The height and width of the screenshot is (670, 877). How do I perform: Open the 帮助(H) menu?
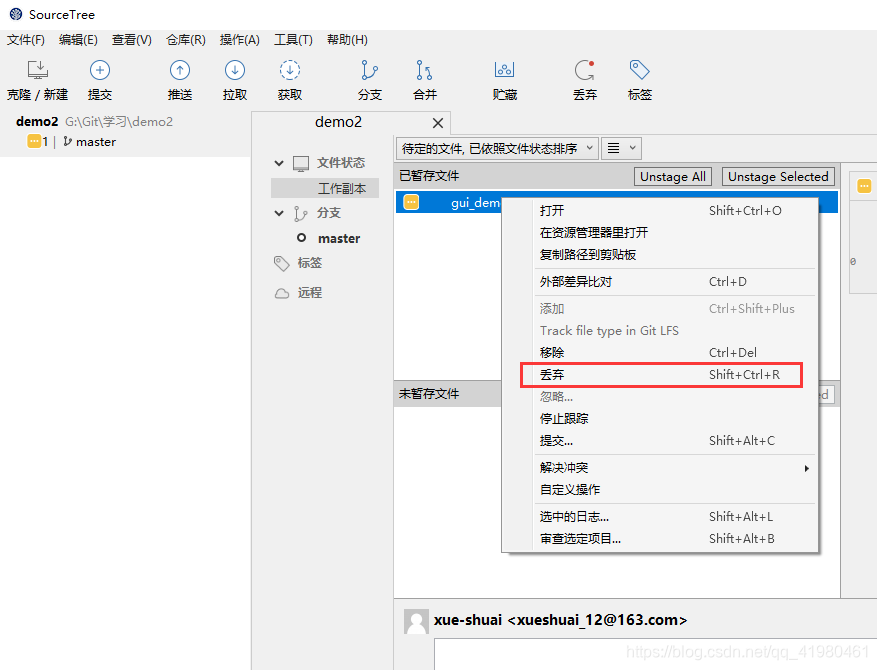coord(347,40)
